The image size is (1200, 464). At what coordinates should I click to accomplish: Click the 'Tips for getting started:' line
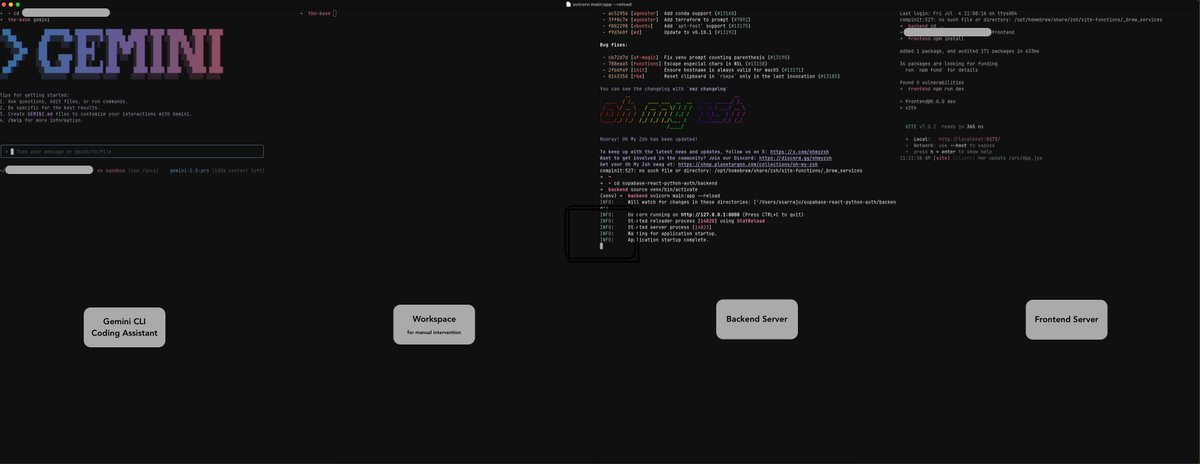[35, 95]
